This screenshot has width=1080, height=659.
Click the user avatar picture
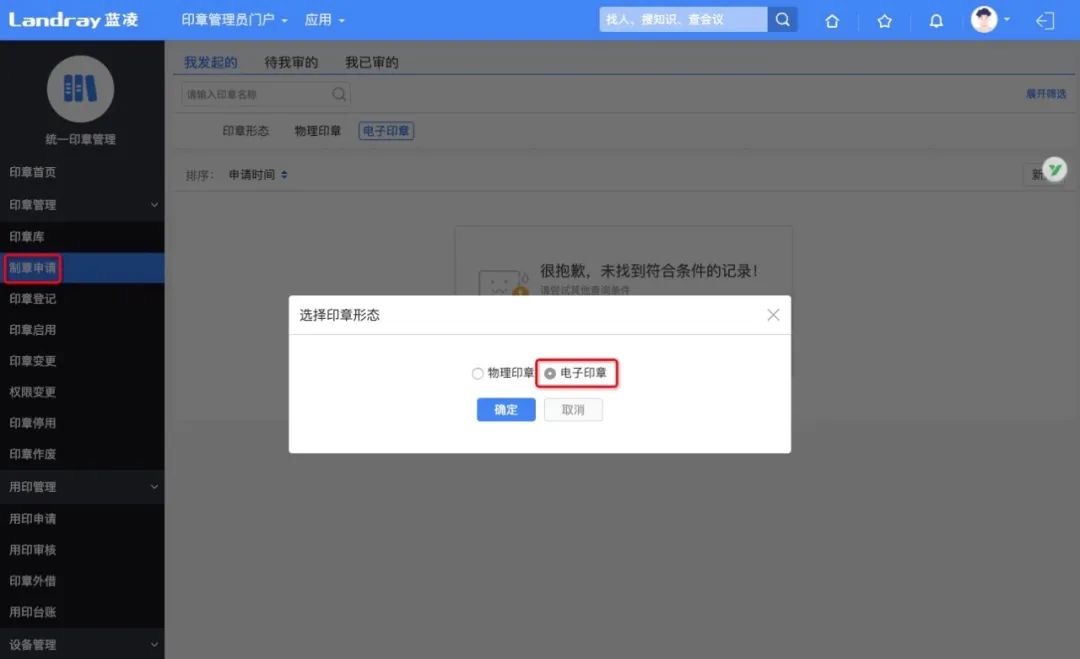(983, 18)
